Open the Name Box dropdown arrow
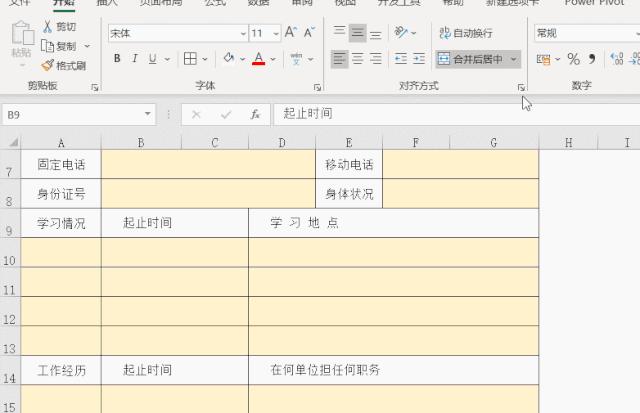The width and height of the screenshot is (640, 413). coord(148,114)
